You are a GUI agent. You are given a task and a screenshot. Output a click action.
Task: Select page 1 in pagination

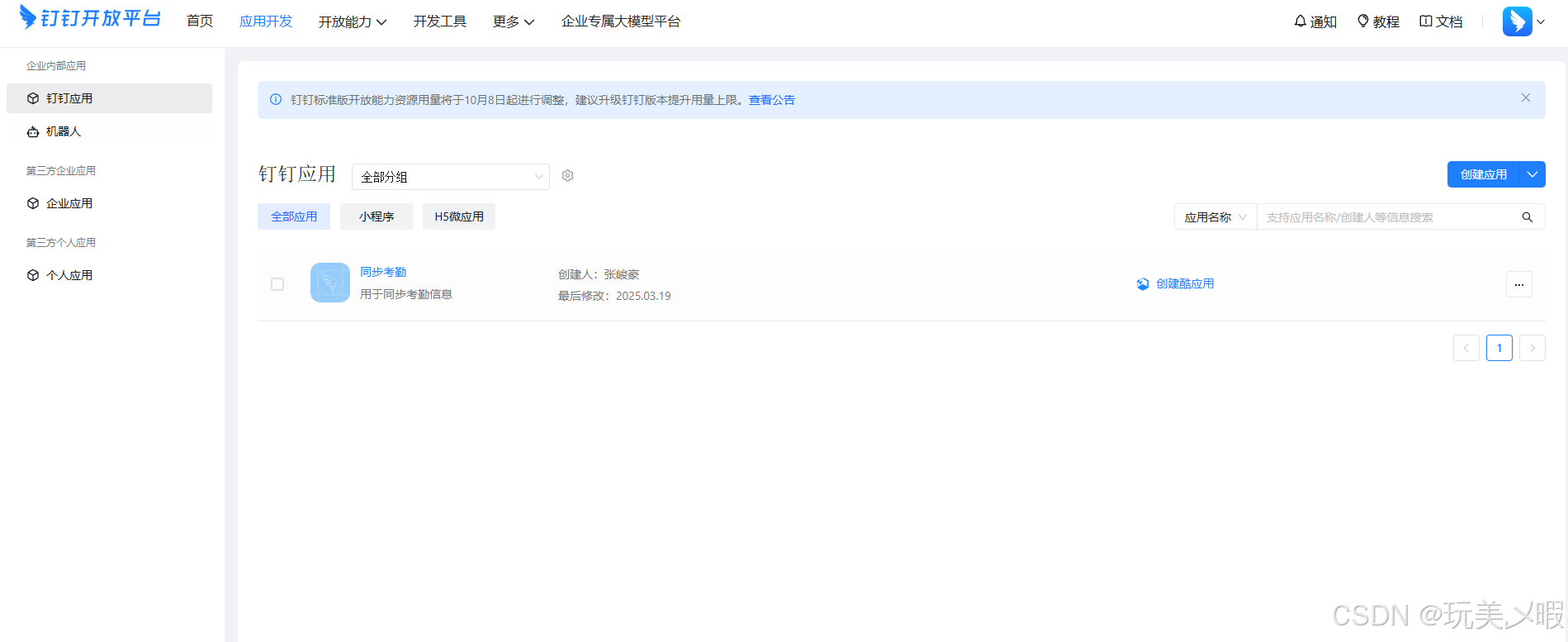[x=1499, y=348]
